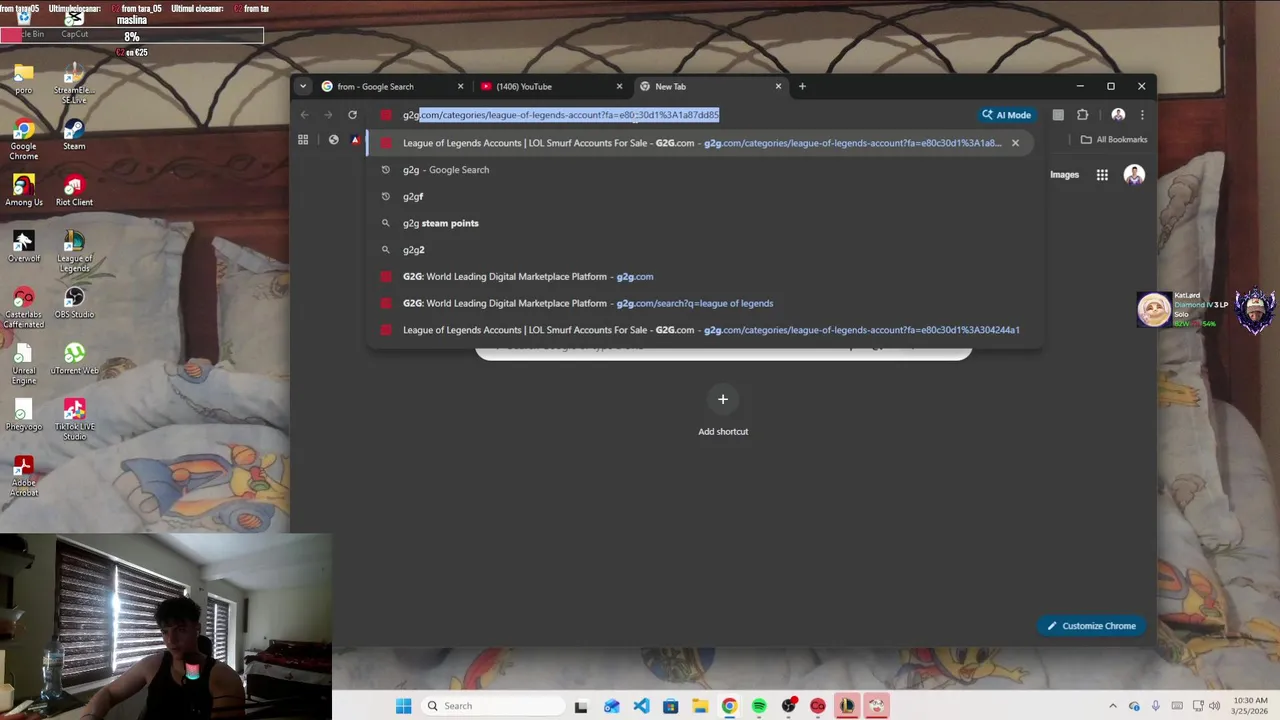Open League of Legends desktop shortcut
The height and width of the screenshot is (720, 1280).
[x=74, y=252]
